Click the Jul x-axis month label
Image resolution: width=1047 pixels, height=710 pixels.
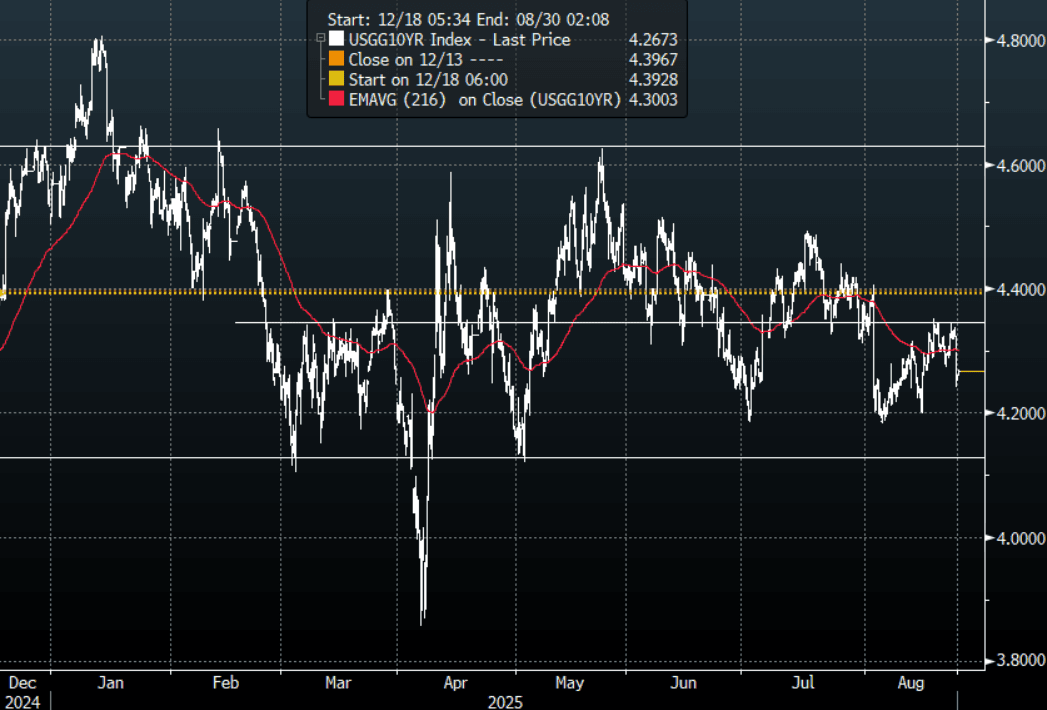click(x=803, y=683)
